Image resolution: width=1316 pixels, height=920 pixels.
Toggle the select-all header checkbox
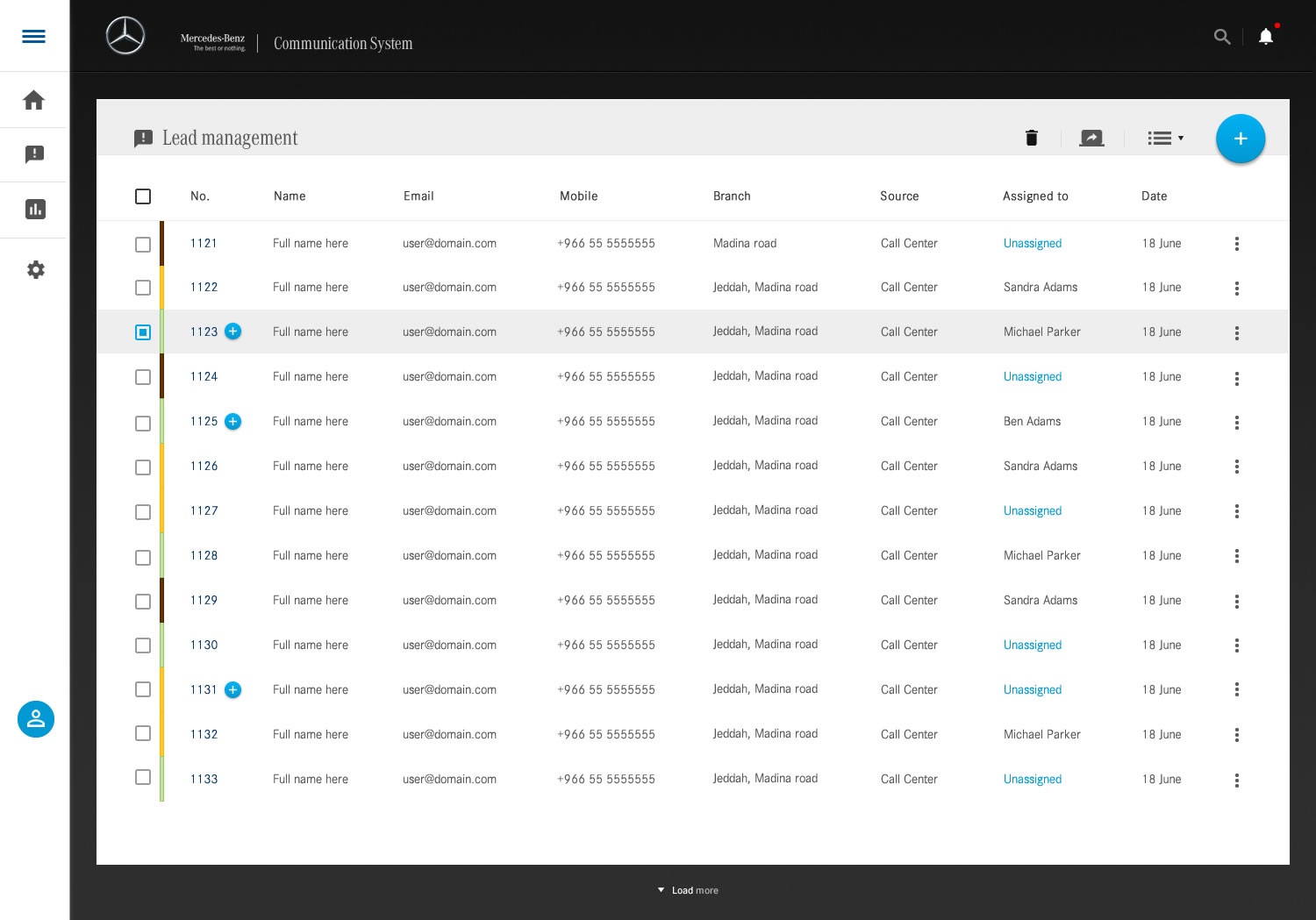click(x=143, y=196)
